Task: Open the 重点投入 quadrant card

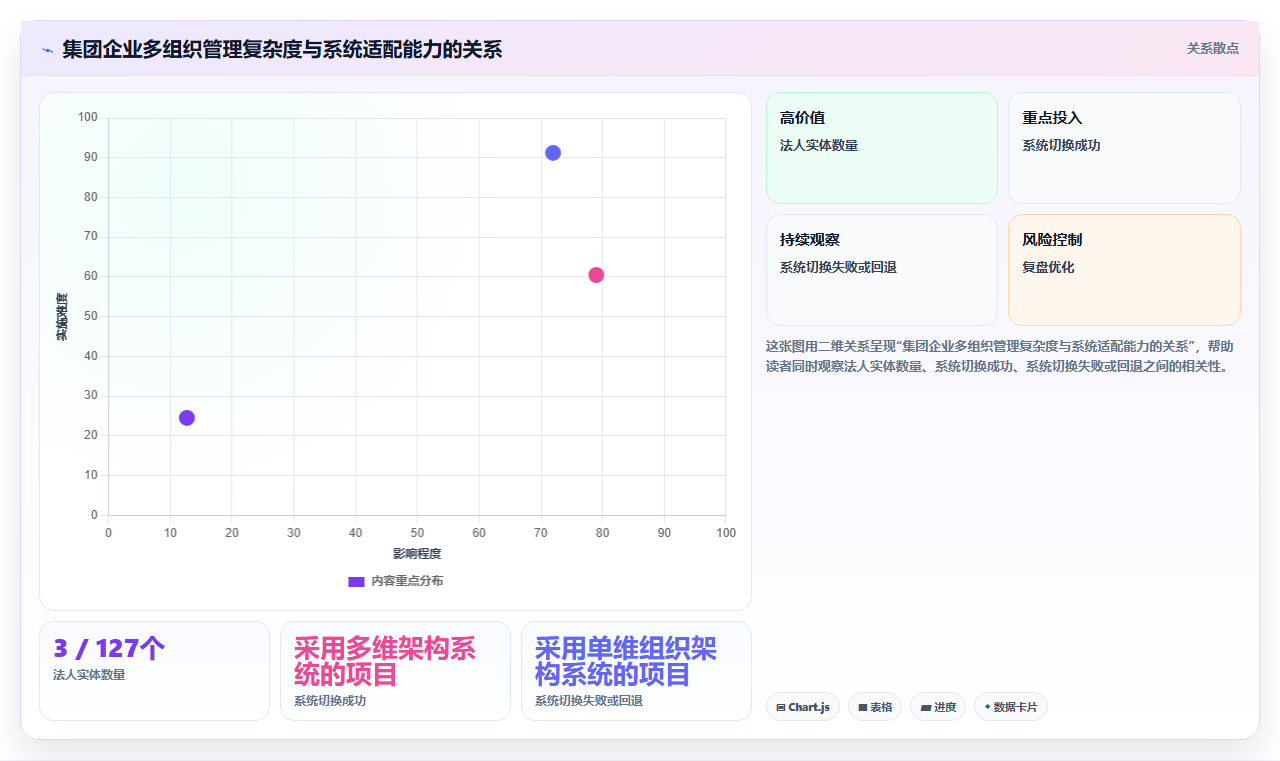Action: click(1124, 148)
